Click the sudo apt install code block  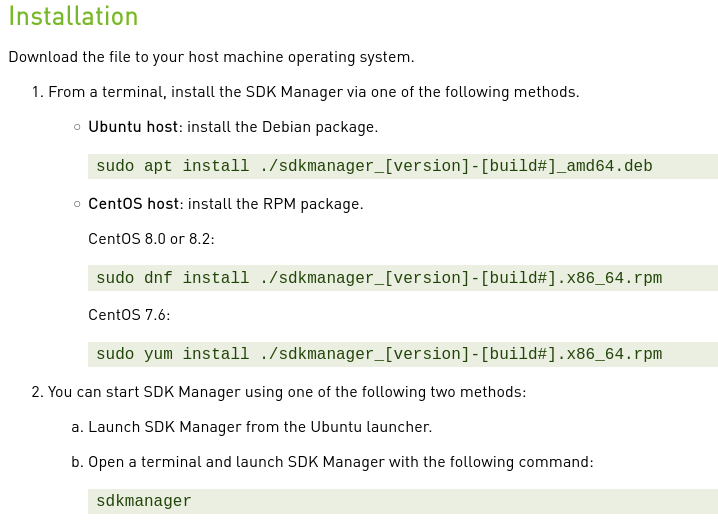(400, 166)
